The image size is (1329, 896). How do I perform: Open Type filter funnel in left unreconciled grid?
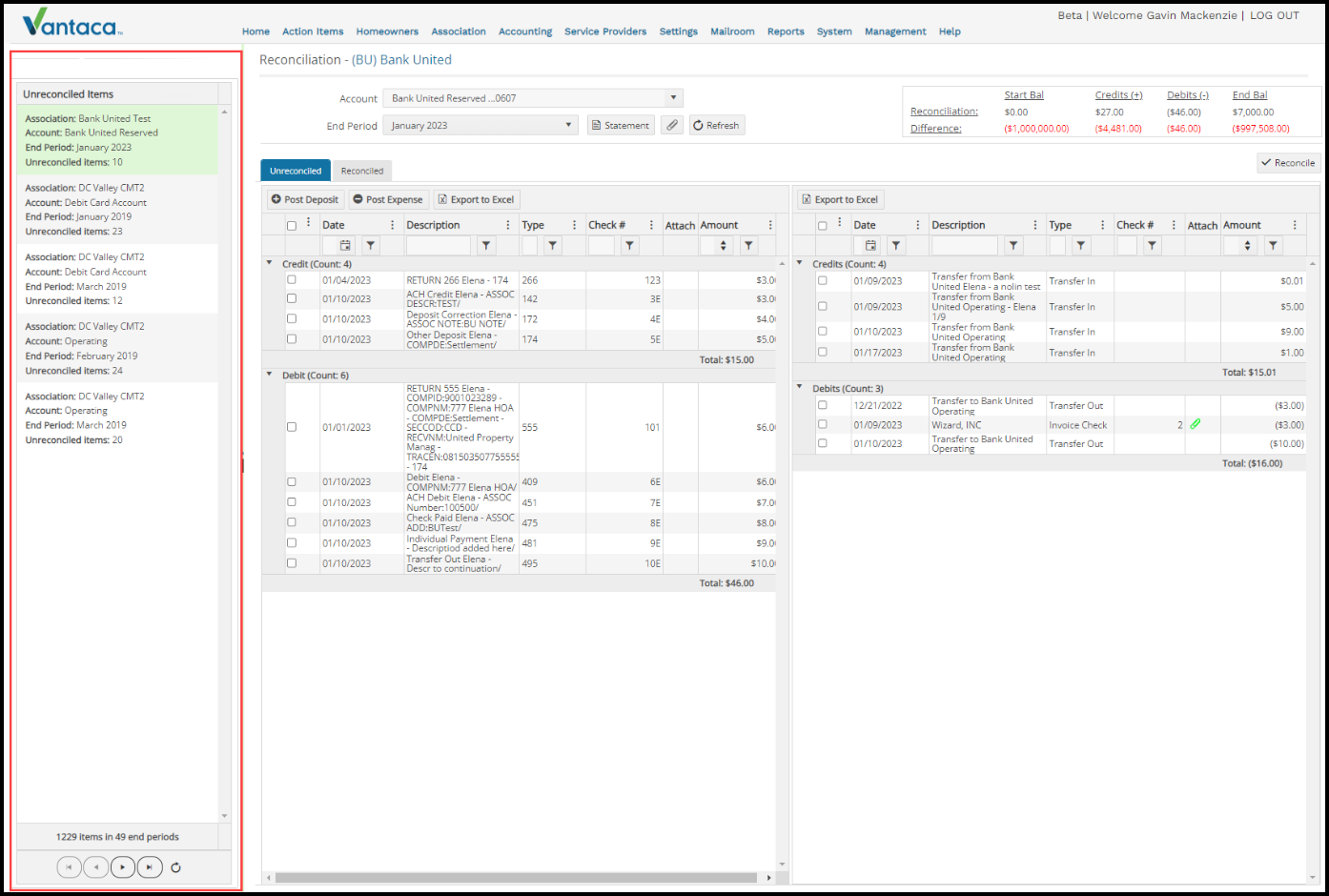[x=552, y=246]
